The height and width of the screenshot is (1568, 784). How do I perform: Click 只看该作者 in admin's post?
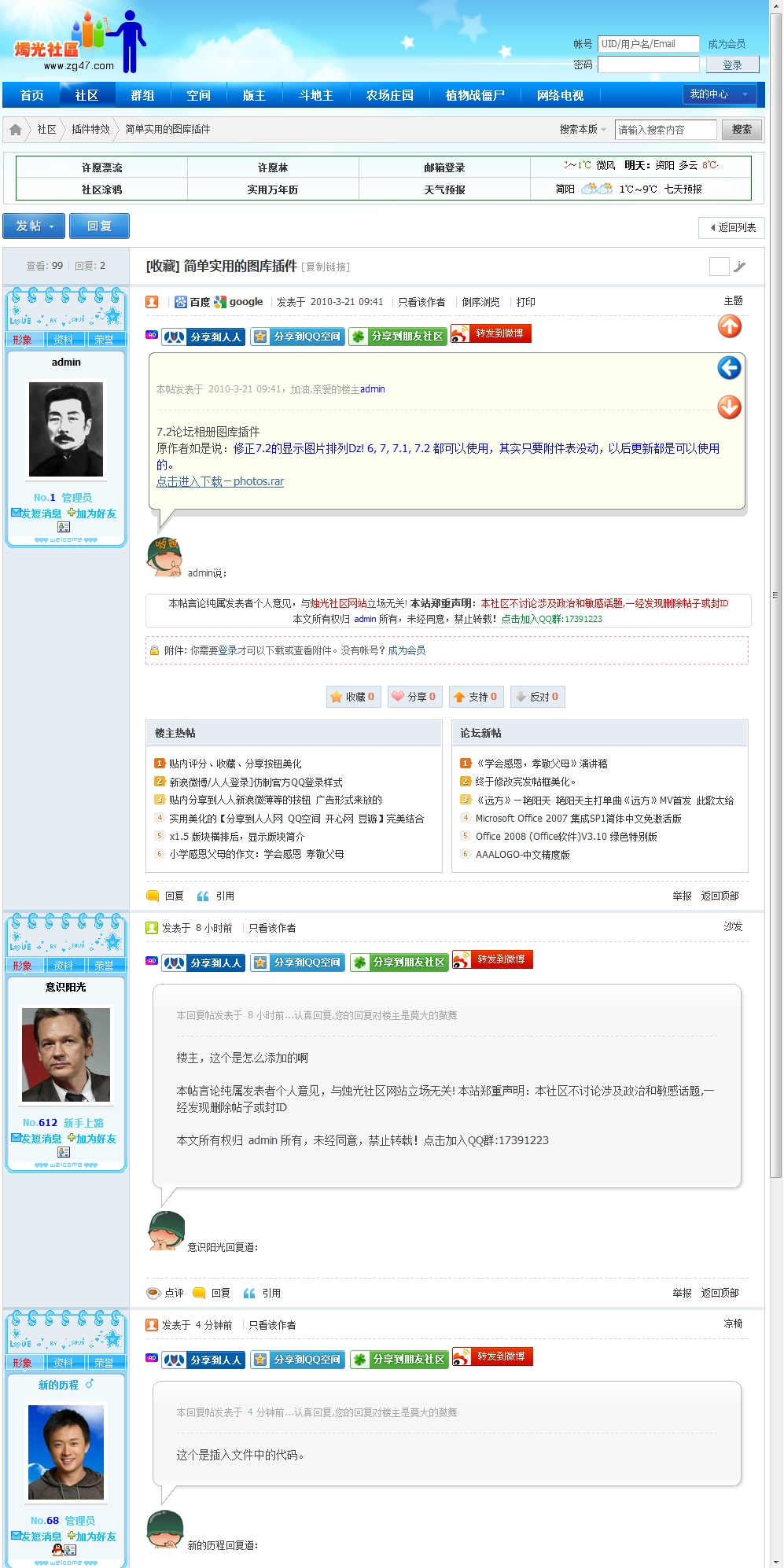coord(421,302)
